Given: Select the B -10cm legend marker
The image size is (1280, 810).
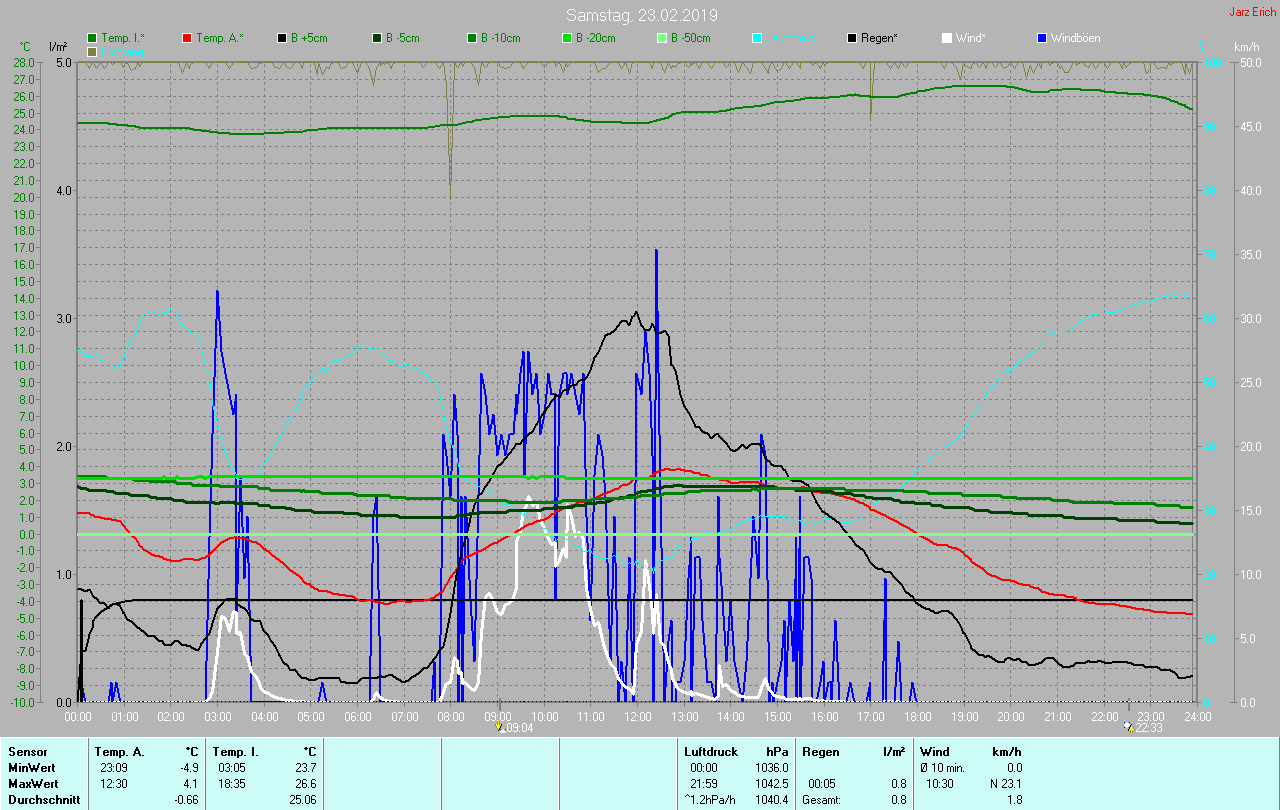Looking at the screenshot, I should (472, 38).
